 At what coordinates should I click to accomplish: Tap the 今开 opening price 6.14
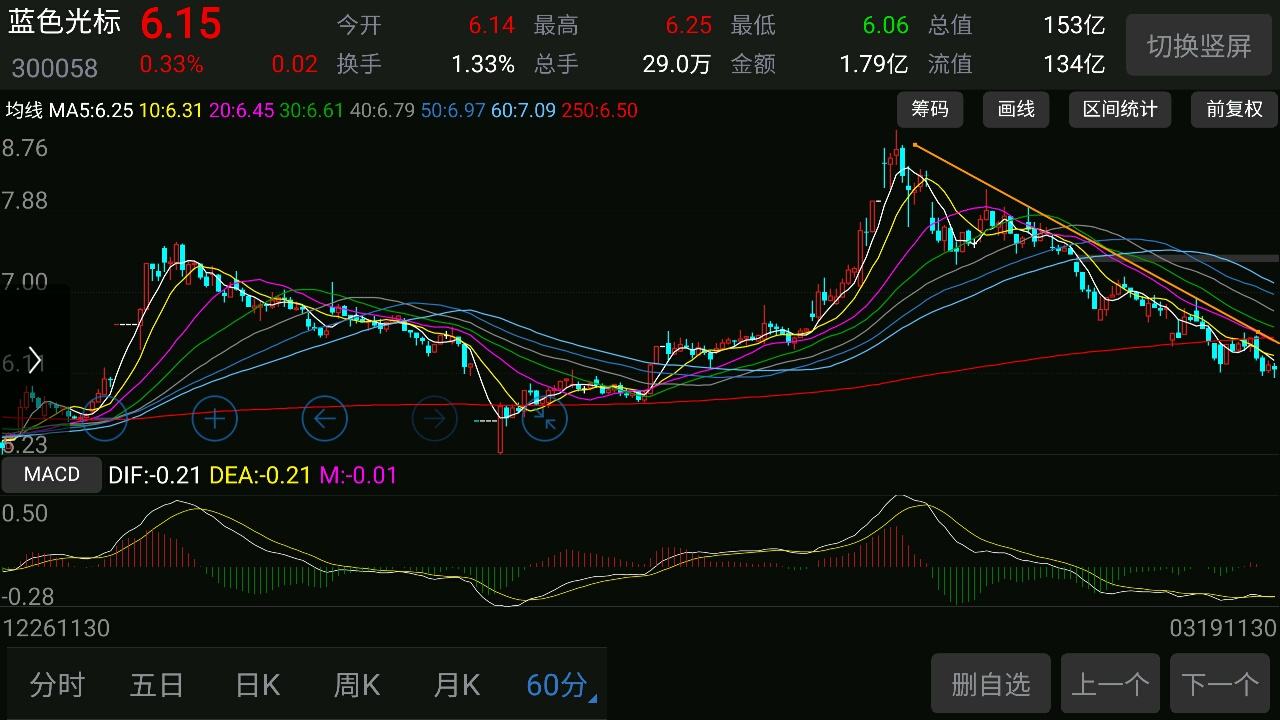click(x=492, y=26)
